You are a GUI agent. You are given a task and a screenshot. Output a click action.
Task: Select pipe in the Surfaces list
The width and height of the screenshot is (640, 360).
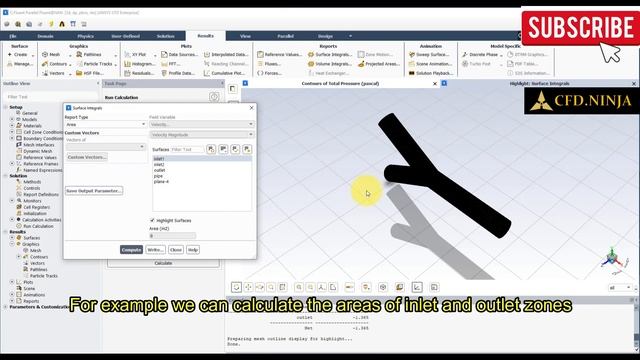point(202,176)
